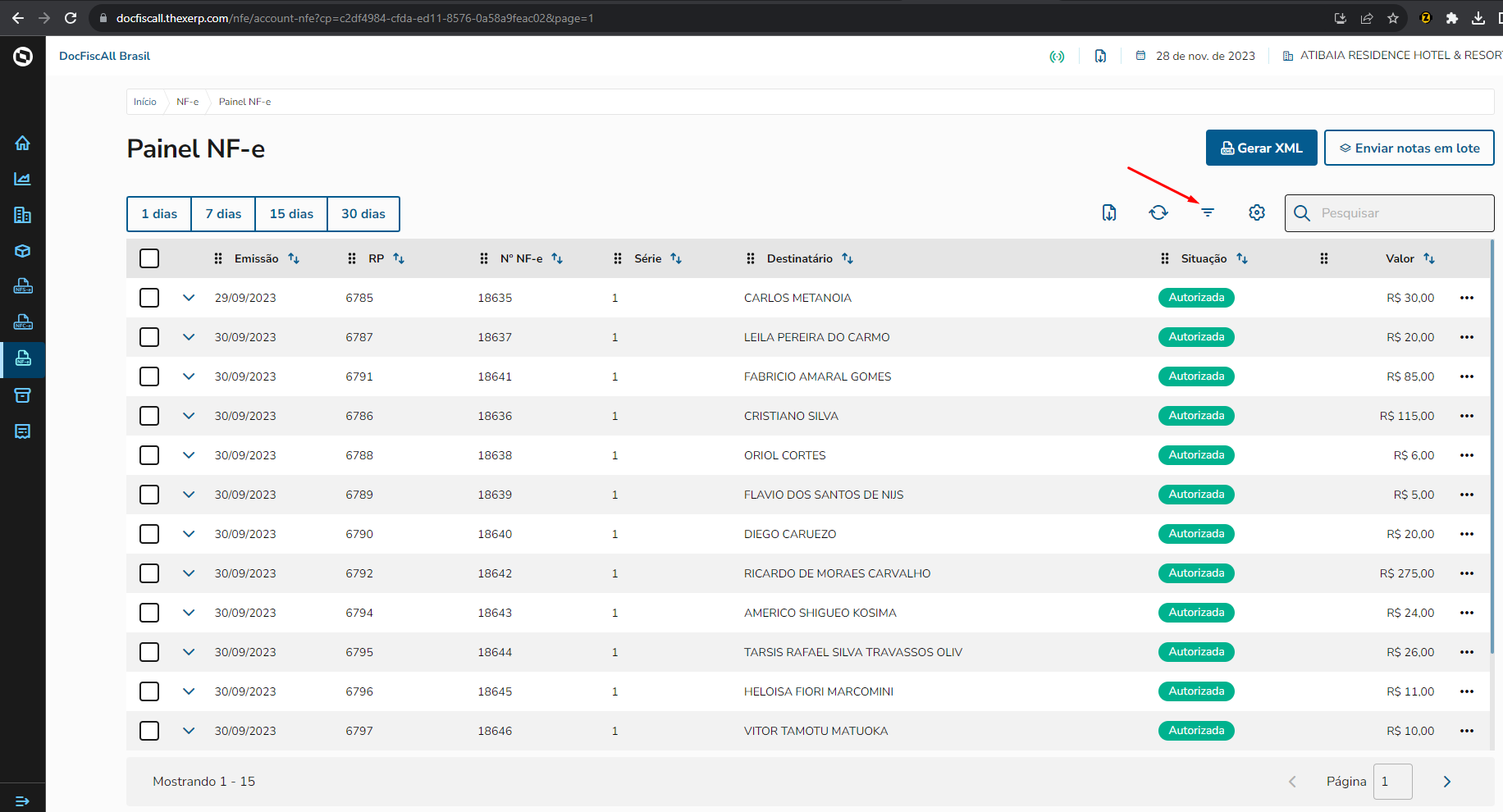
Task: Check the row for DIEGO CARUEZO
Action: coord(149,534)
